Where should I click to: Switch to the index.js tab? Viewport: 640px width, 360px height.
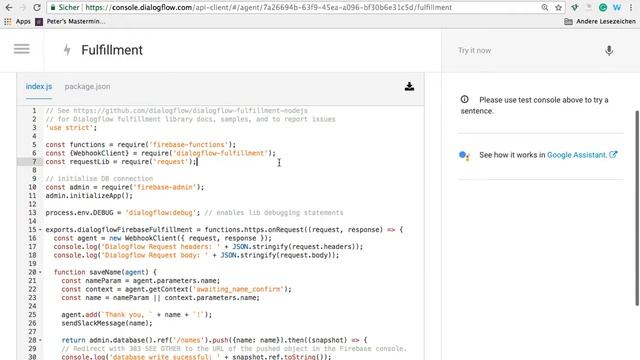click(x=39, y=87)
